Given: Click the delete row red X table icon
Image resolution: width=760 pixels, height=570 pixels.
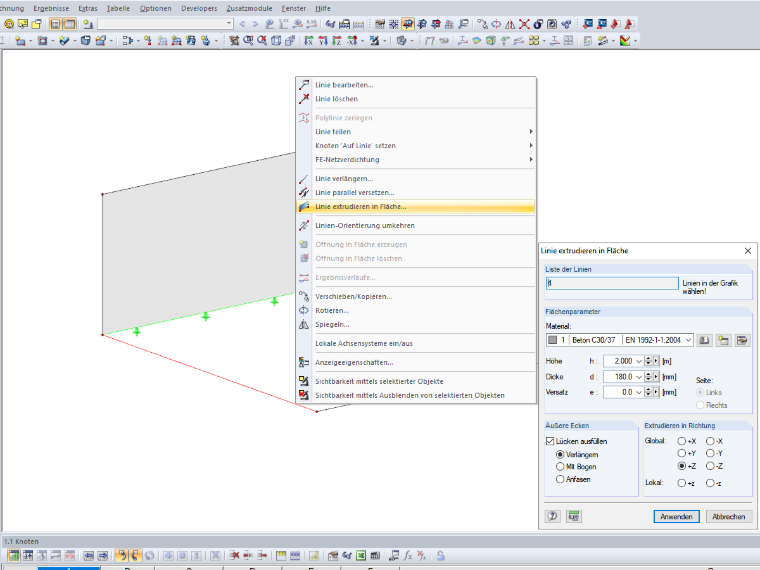Looking at the screenshot, I should [x=235, y=555].
